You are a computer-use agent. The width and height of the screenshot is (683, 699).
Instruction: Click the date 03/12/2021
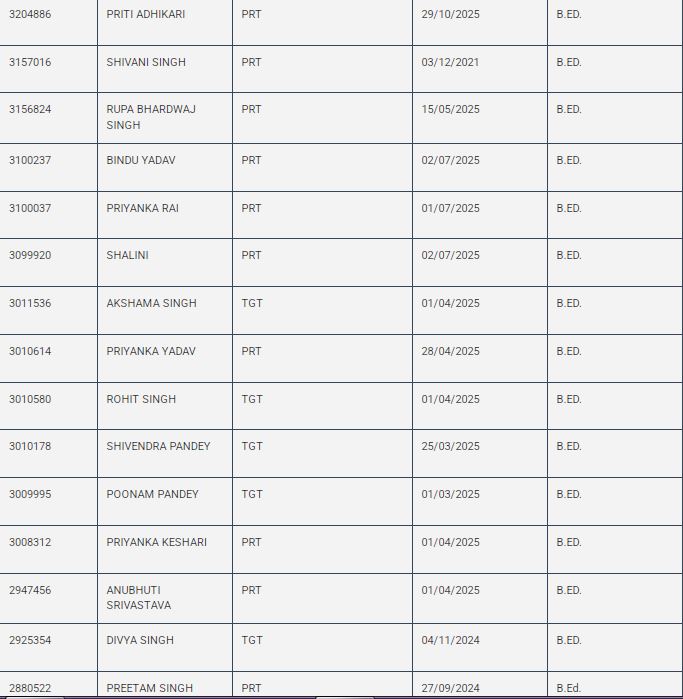point(450,62)
